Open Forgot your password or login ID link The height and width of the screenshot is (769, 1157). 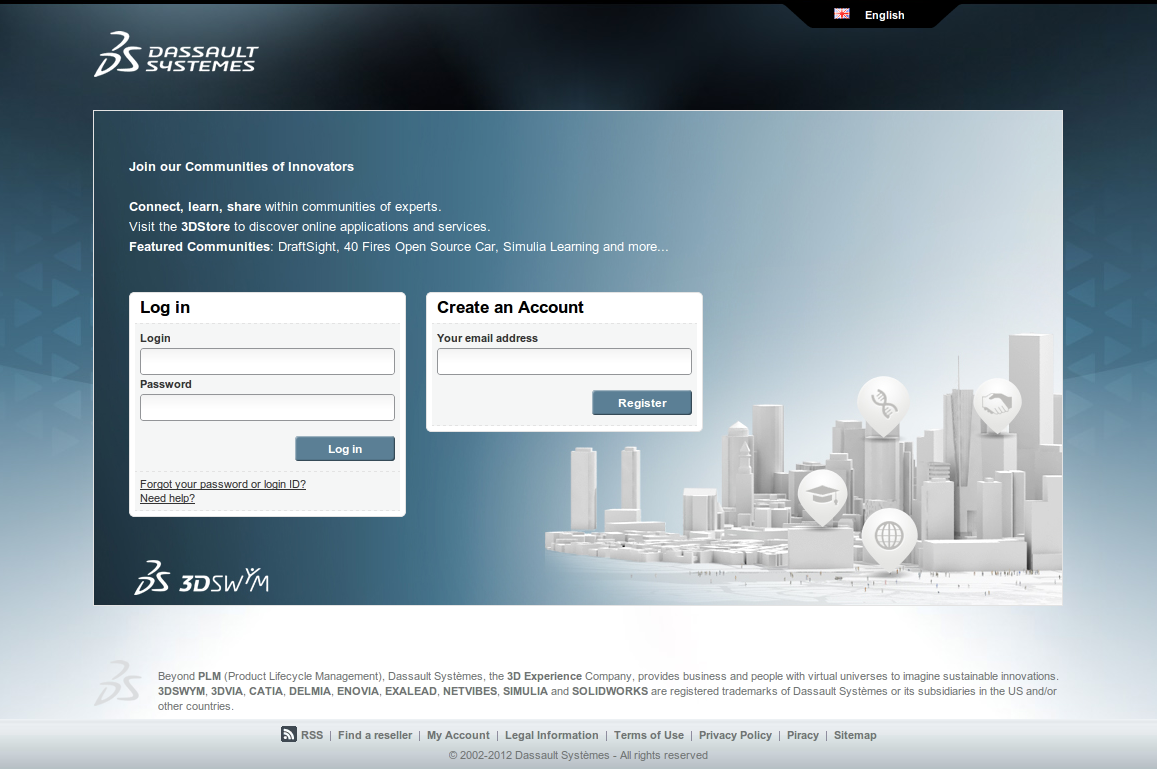coord(223,484)
